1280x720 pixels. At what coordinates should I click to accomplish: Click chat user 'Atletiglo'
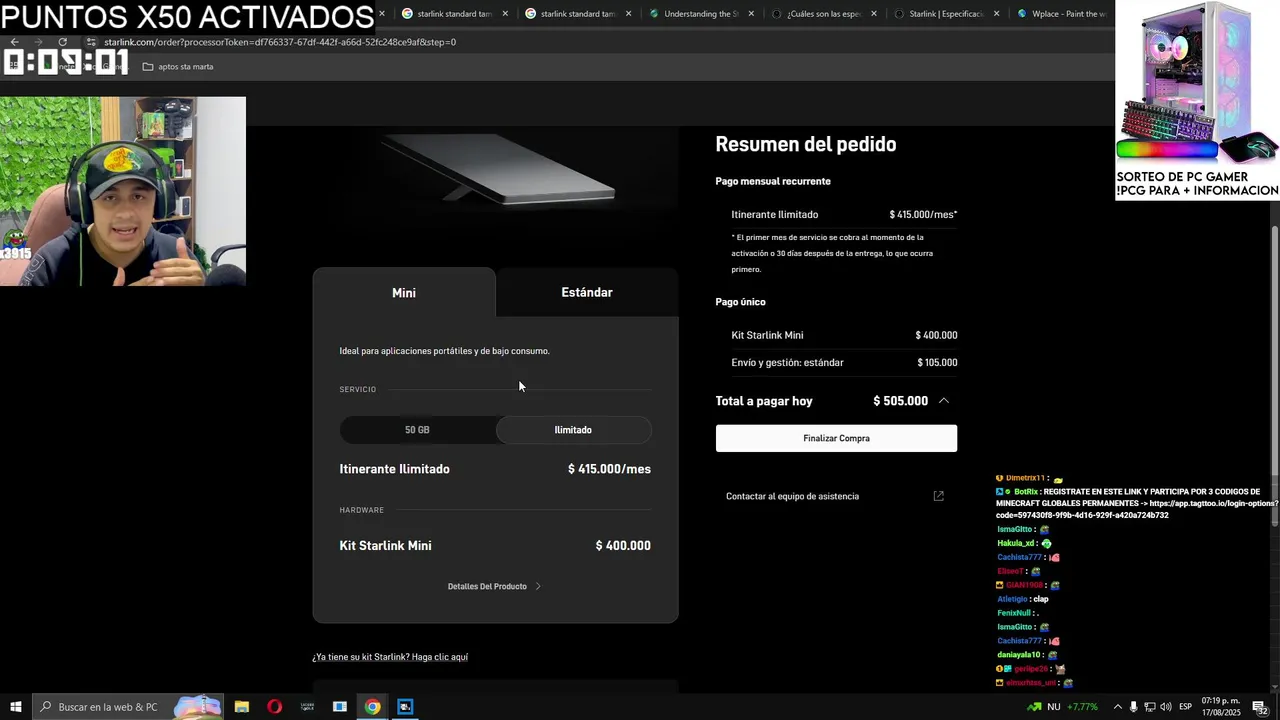1012,599
